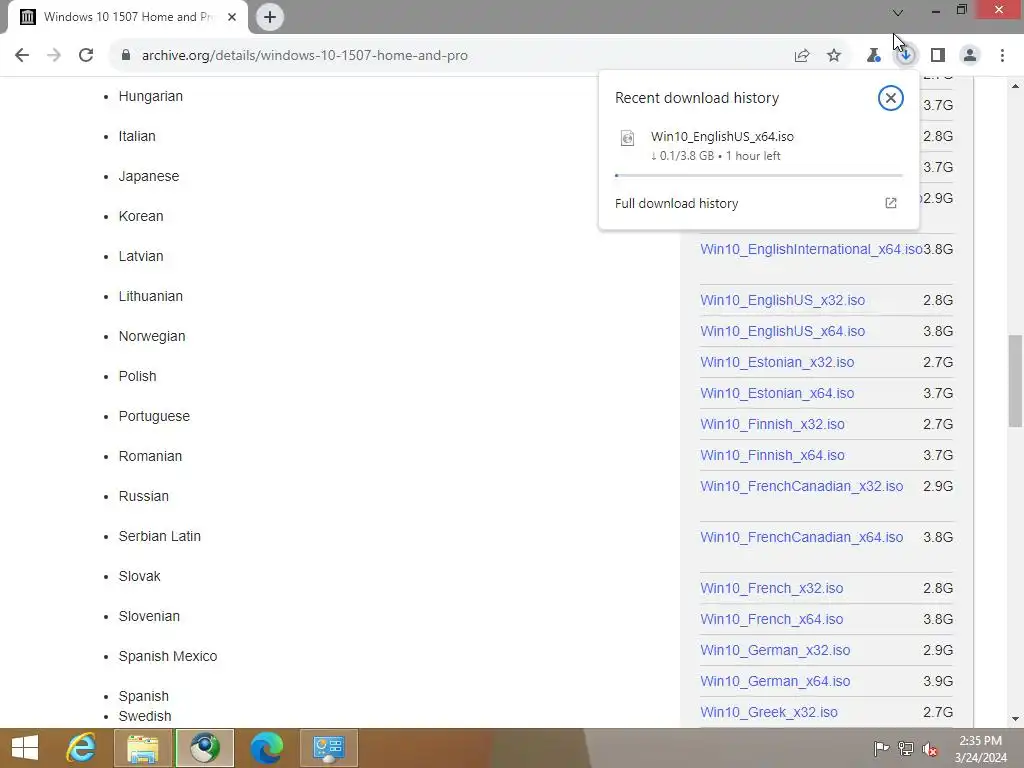This screenshot has height=768, width=1024.
Task: Click the Swedish list item
Action: coord(145,716)
